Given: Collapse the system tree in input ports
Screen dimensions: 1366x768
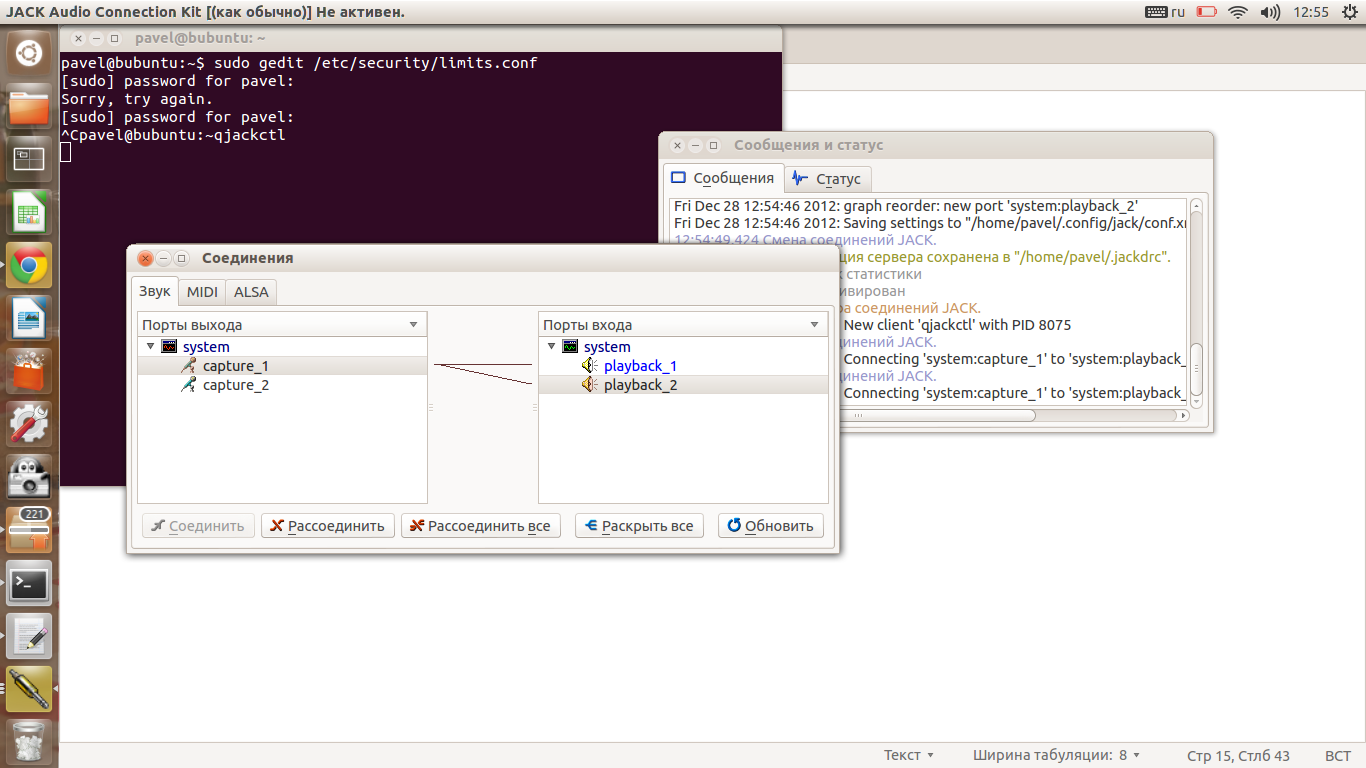Looking at the screenshot, I should [551, 346].
